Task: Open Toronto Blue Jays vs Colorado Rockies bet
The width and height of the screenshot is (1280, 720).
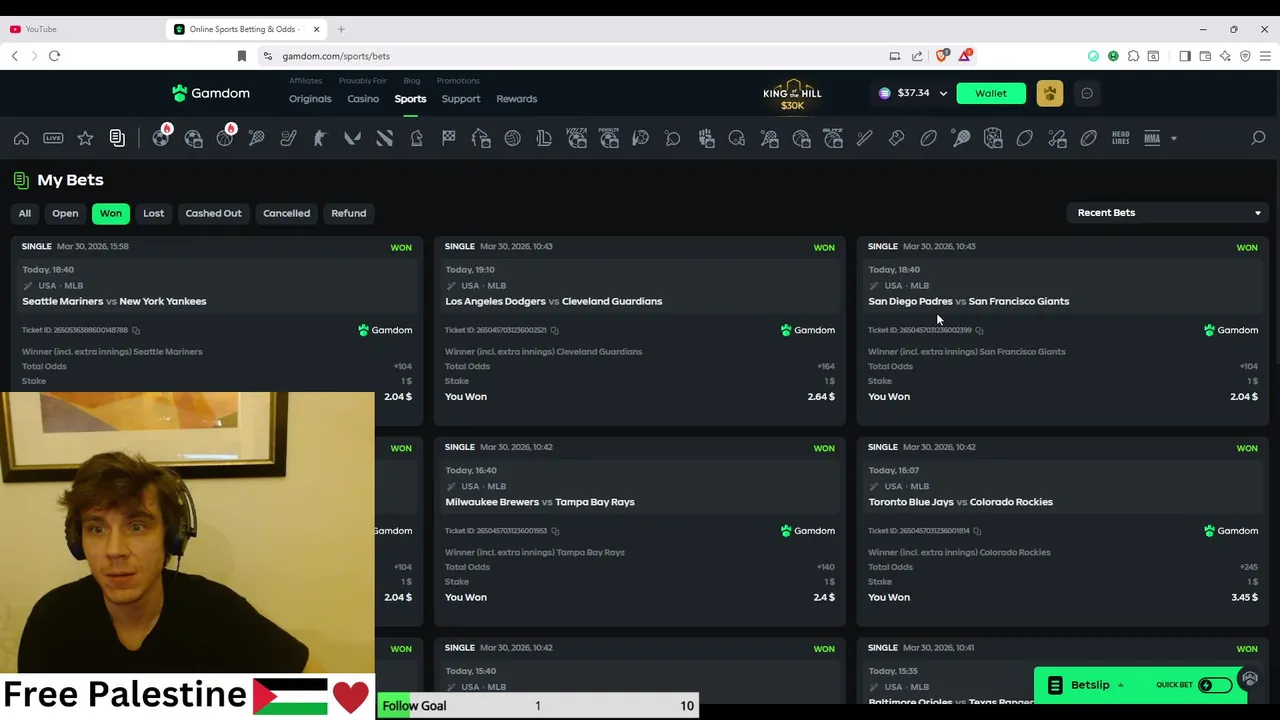Action: coord(961,502)
